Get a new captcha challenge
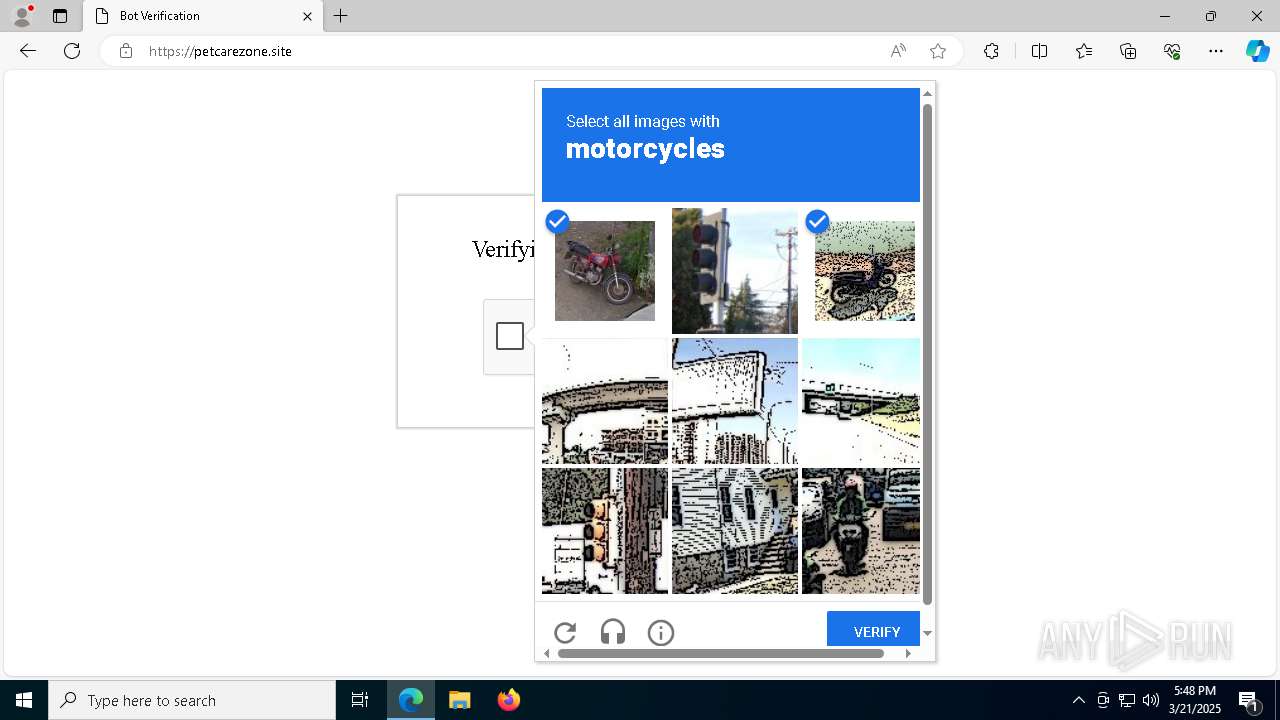 pyautogui.click(x=565, y=632)
